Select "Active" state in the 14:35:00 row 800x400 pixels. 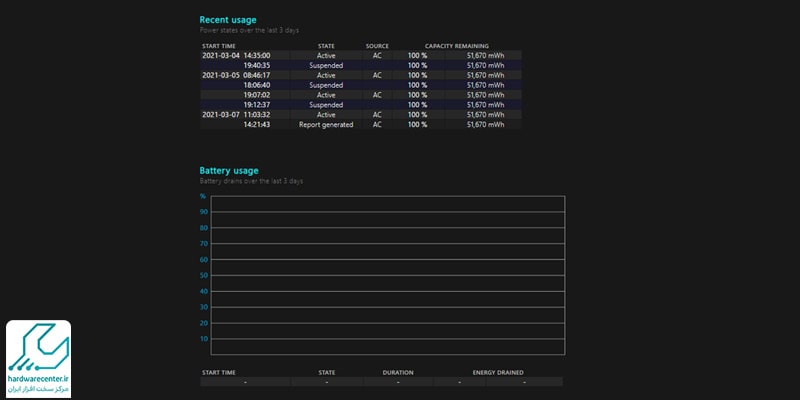pos(326,56)
